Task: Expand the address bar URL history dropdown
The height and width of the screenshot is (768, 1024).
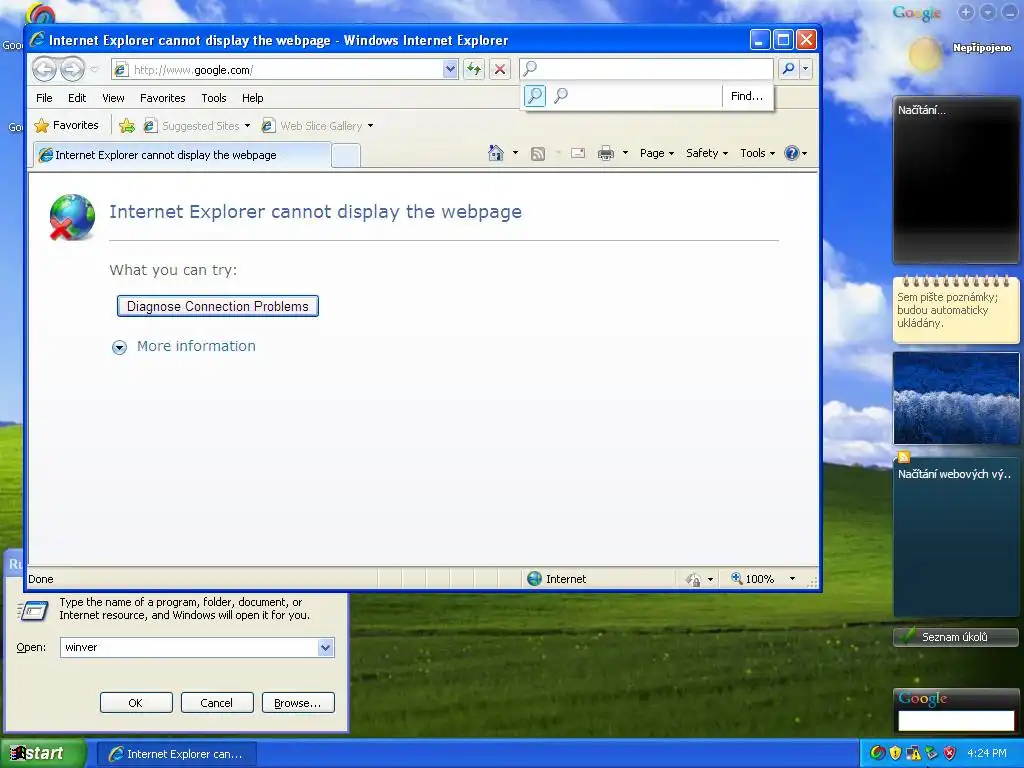Action: 450,69
